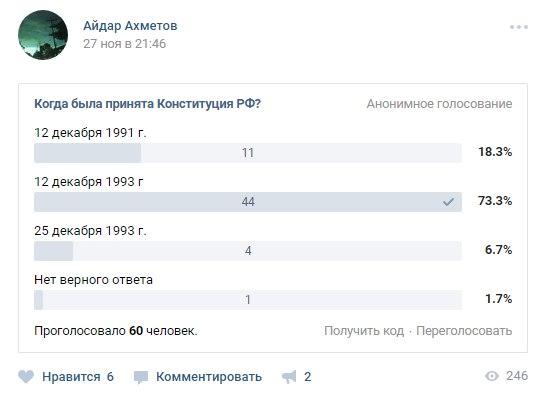The width and height of the screenshot is (547, 396).
Task: Open Айдар Ахметов's profile via name link
Action: click(x=130, y=25)
